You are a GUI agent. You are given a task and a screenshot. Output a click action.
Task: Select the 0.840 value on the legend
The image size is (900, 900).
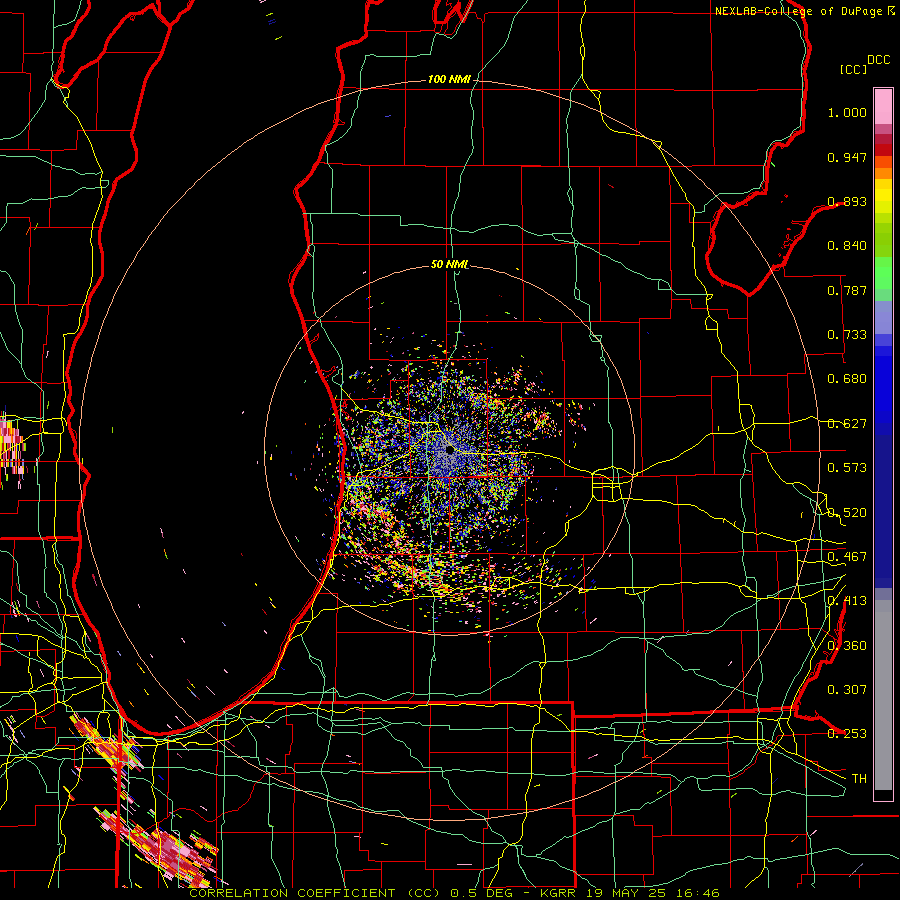[847, 246]
